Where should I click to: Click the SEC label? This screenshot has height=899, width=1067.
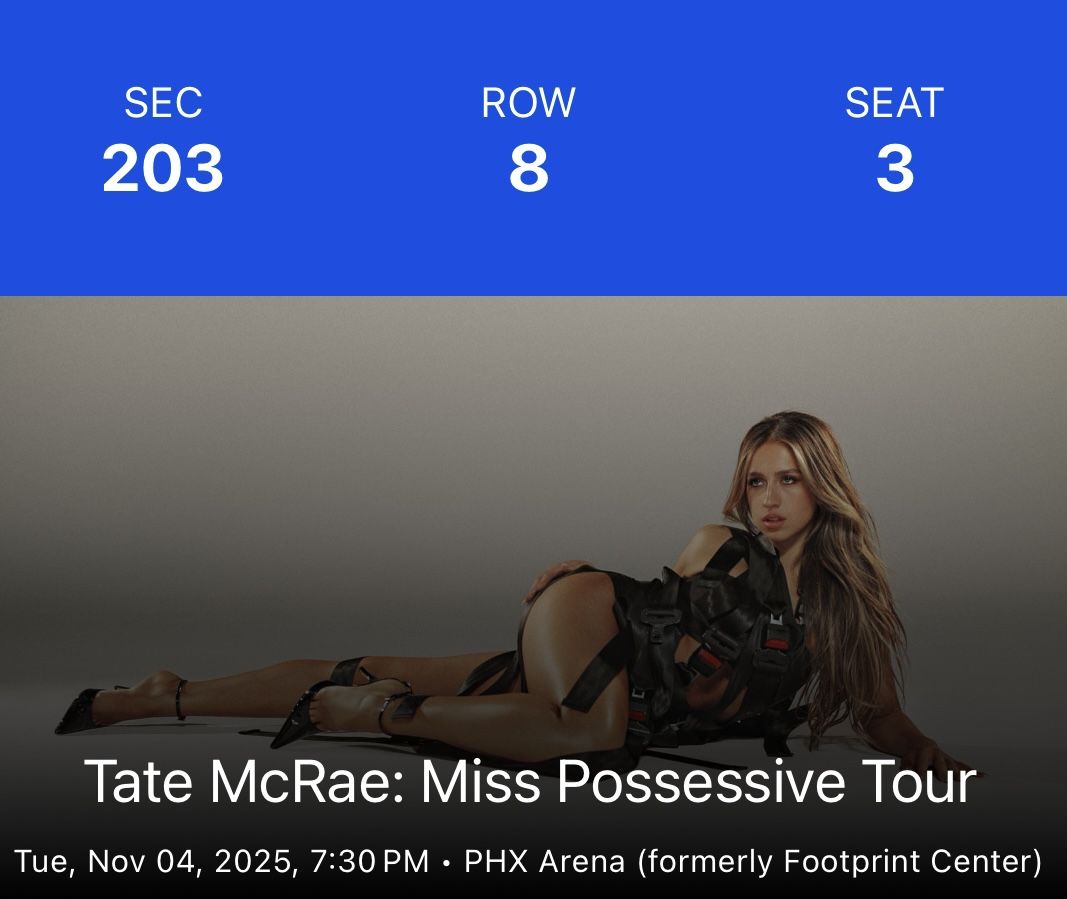click(x=162, y=103)
